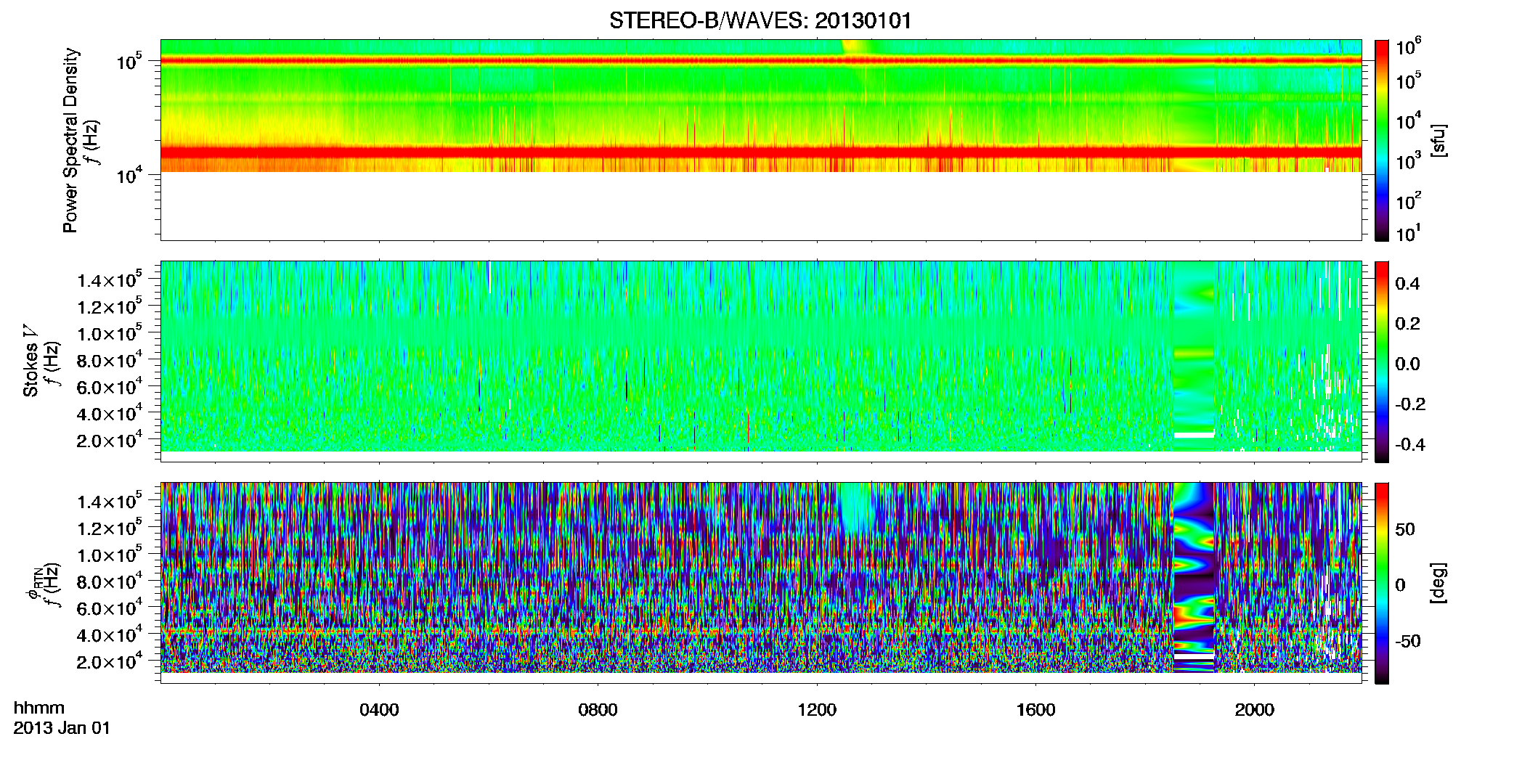Select the 1200 time axis label
The width and height of the screenshot is (1522, 784).
[817, 710]
